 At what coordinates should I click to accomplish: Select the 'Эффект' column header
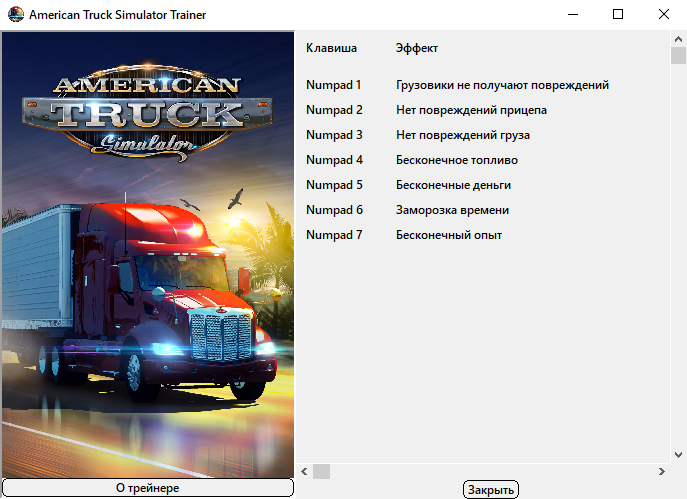pyautogui.click(x=417, y=48)
